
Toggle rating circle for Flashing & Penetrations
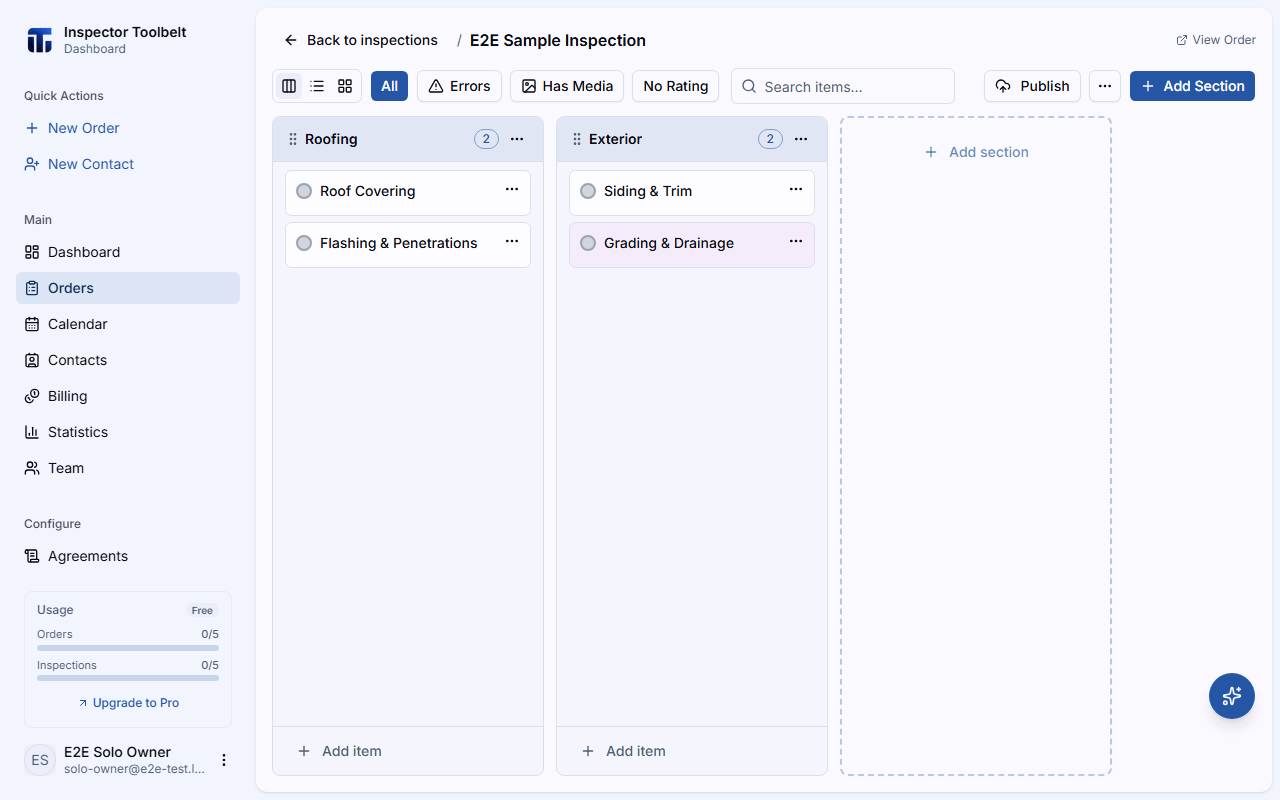[304, 243]
